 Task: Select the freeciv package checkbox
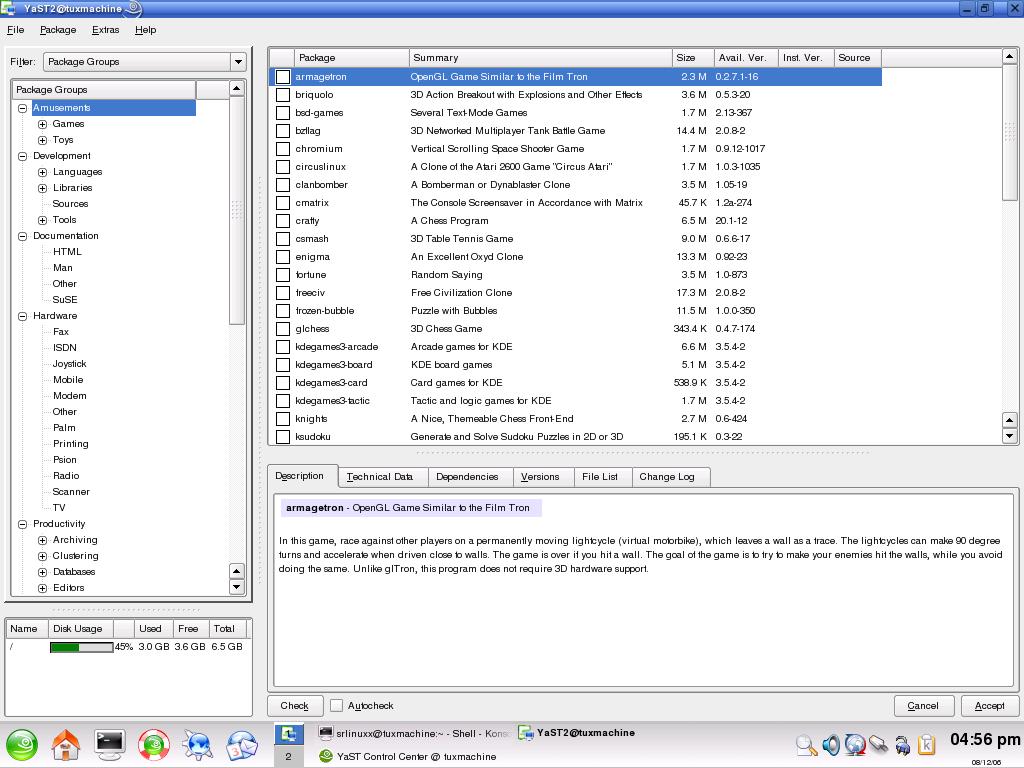(x=283, y=293)
